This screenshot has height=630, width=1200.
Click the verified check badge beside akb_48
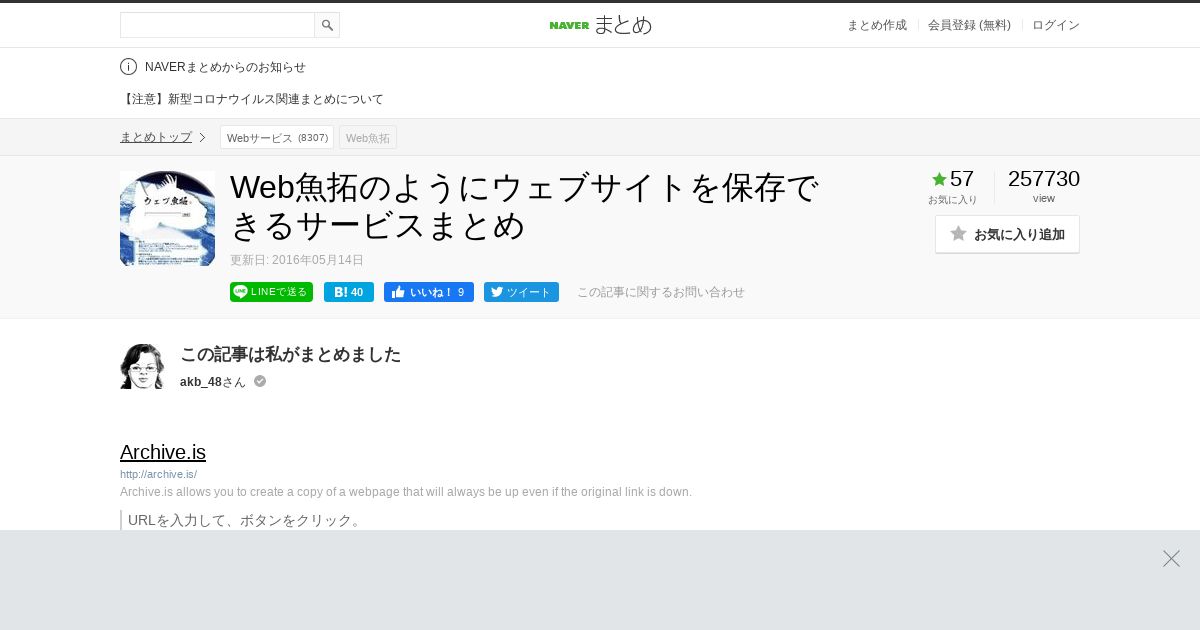click(260, 381)
